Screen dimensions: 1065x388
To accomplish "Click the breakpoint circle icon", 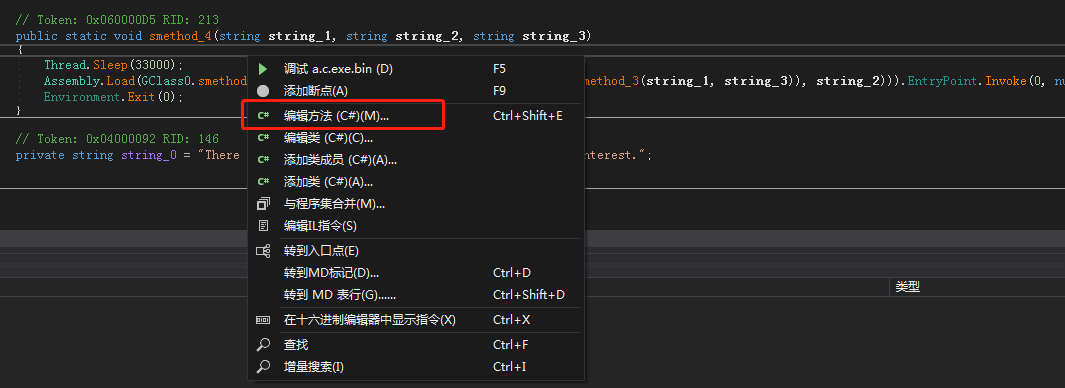I will [263, 90].
